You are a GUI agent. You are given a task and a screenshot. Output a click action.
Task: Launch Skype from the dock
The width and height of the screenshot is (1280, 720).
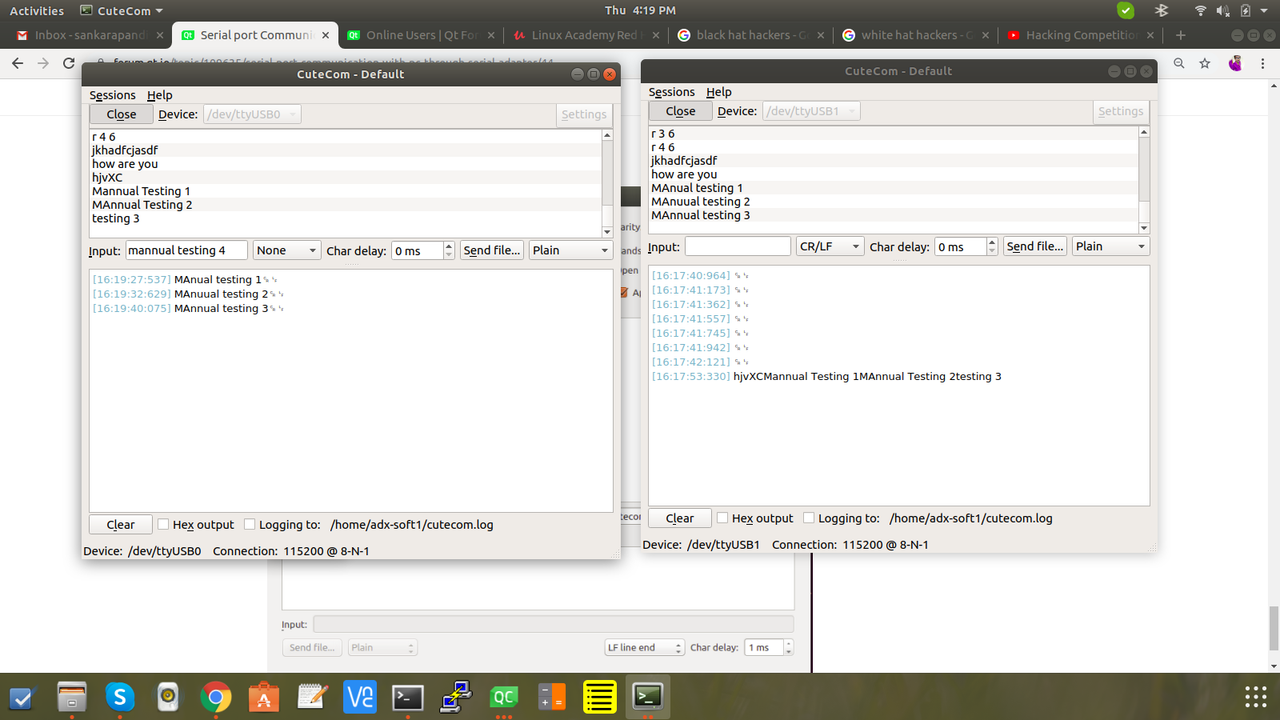coord(120,696)
